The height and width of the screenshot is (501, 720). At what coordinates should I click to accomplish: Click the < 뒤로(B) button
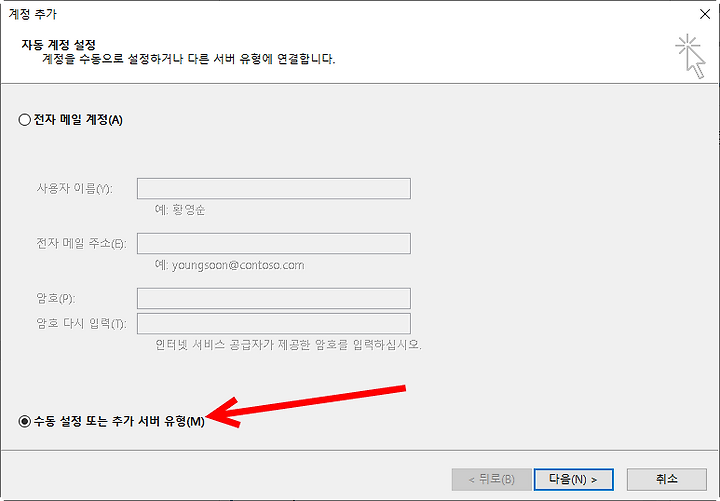tap(491, 479)
